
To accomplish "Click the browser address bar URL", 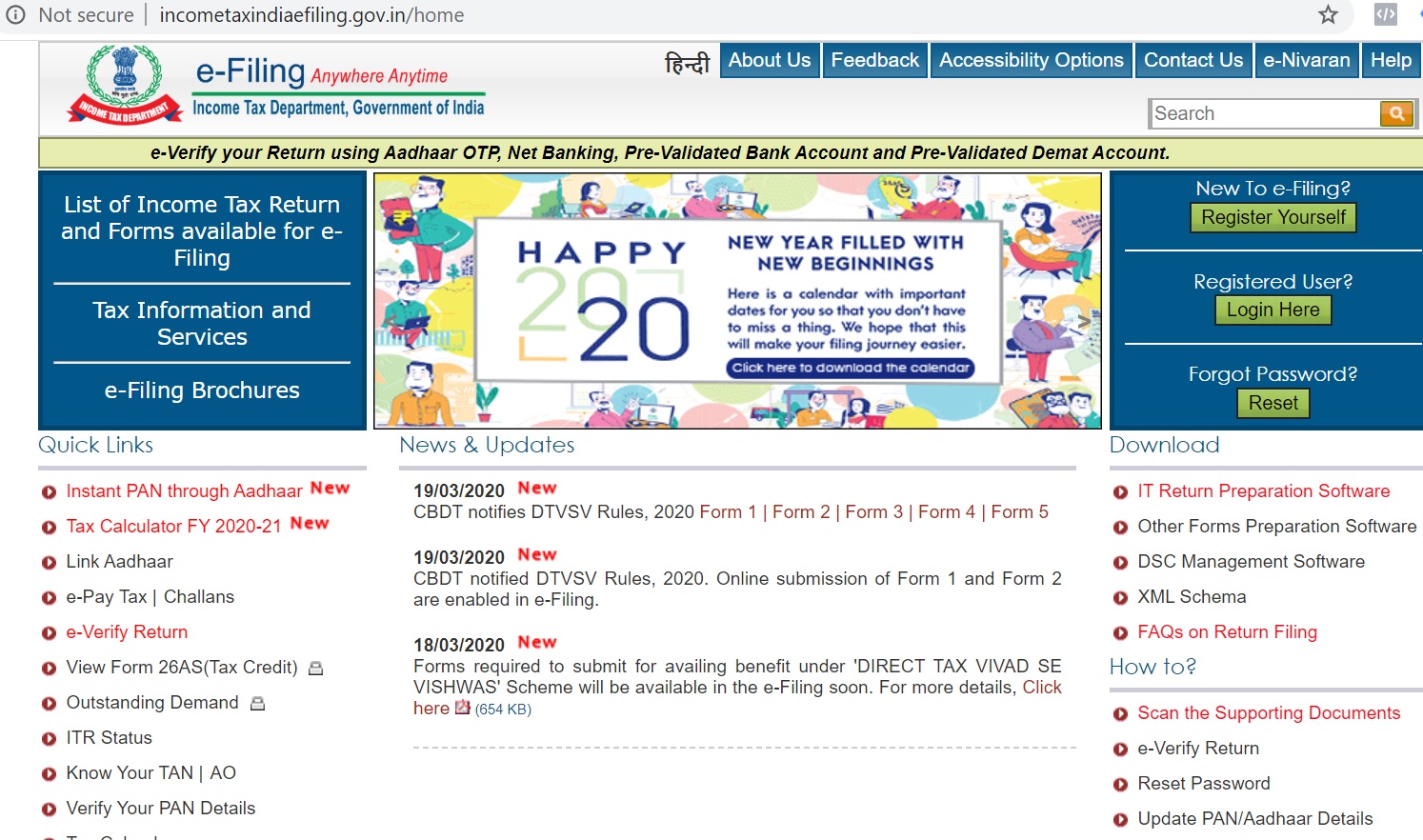I will pyautogui.click(x=311, y=15).
